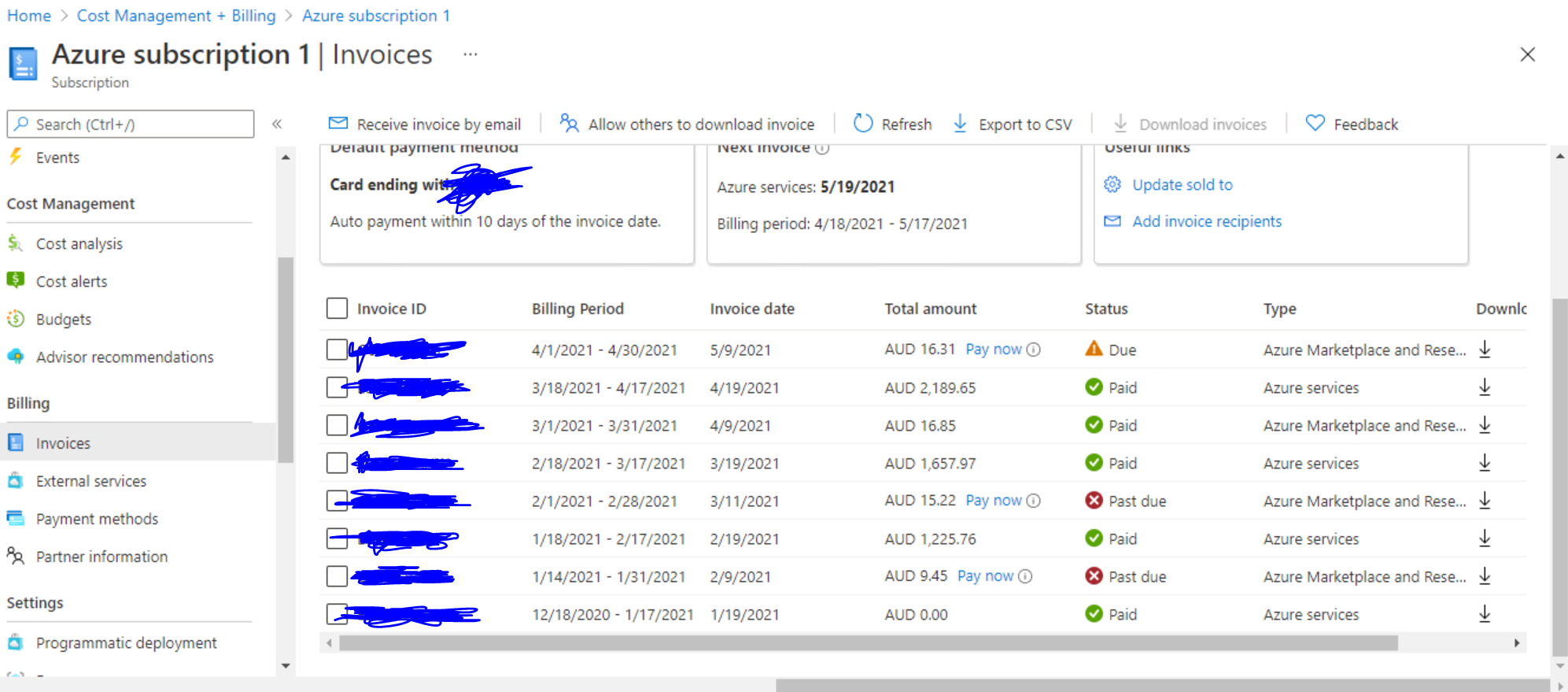Viewport: 1568px width, 692px height.
Task: Click table scroll-right arrow
Action: (1517, 642)
